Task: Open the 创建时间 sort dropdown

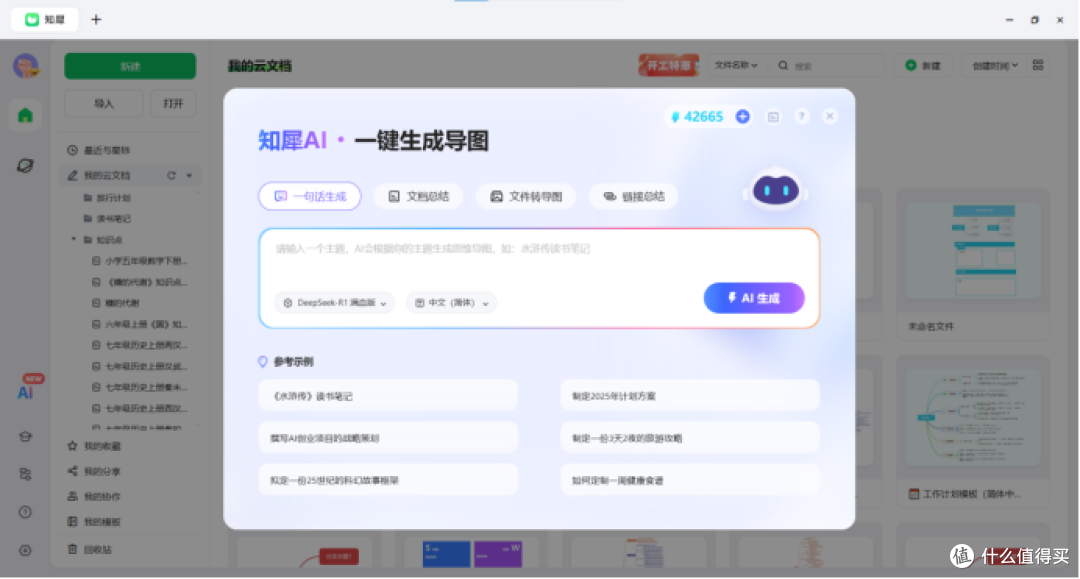Action: (995, 66)
